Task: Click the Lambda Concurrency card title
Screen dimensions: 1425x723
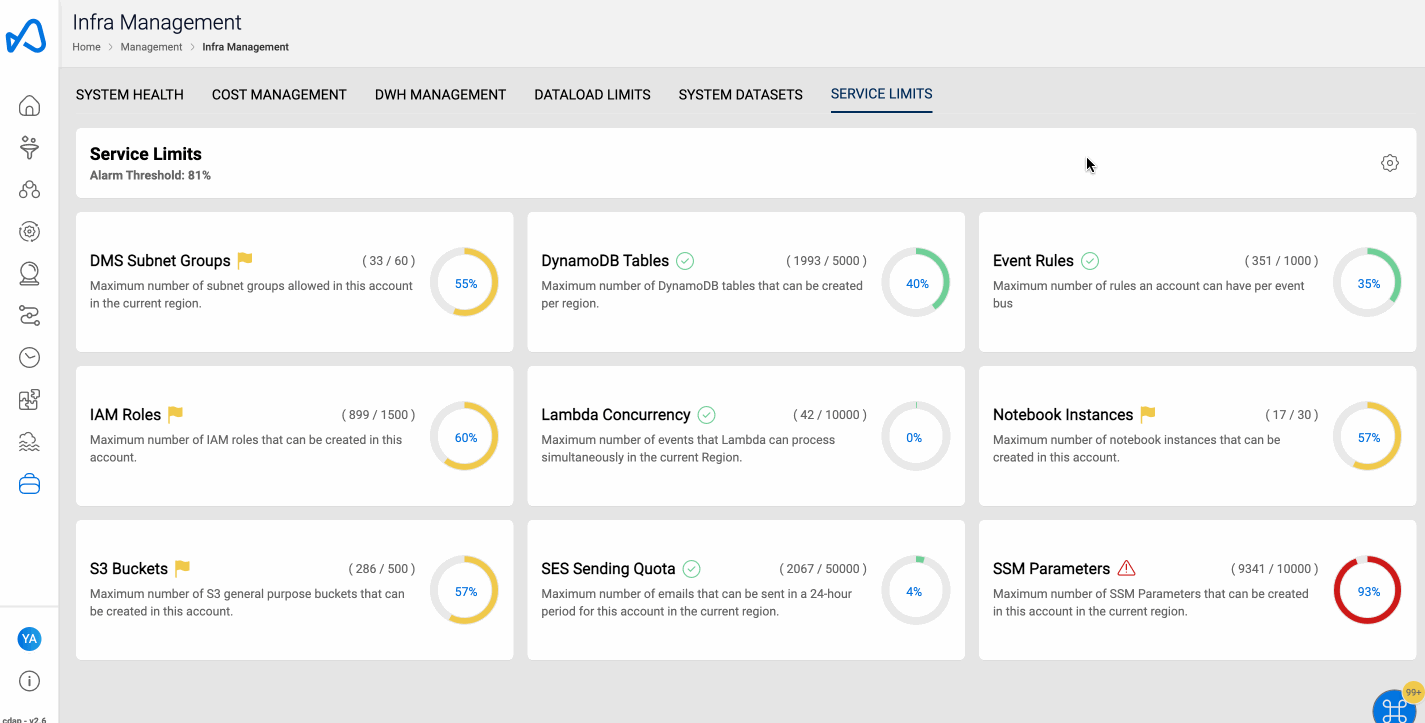Action: (616, 415)
